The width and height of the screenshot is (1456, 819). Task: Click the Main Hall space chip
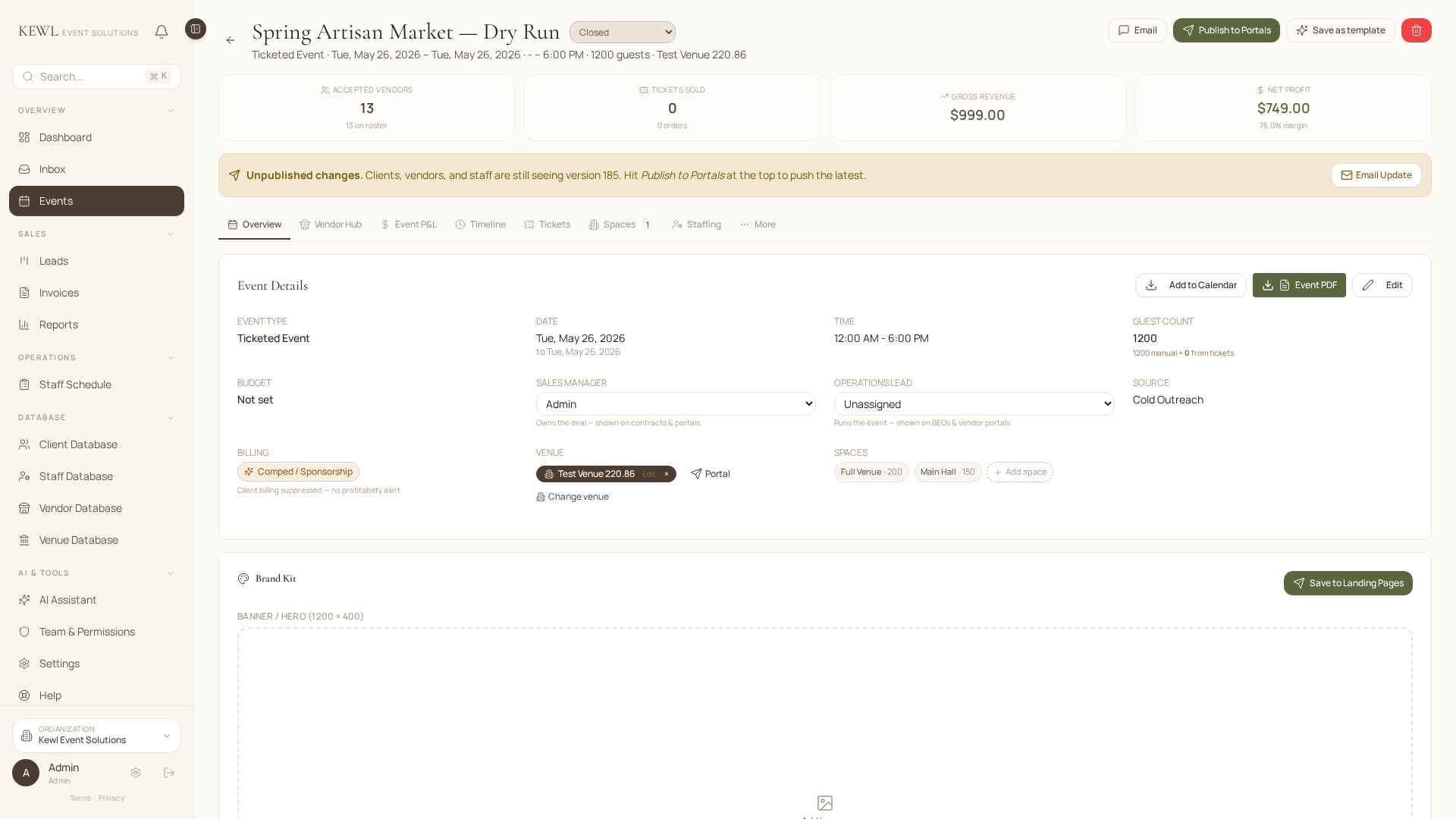948,472
